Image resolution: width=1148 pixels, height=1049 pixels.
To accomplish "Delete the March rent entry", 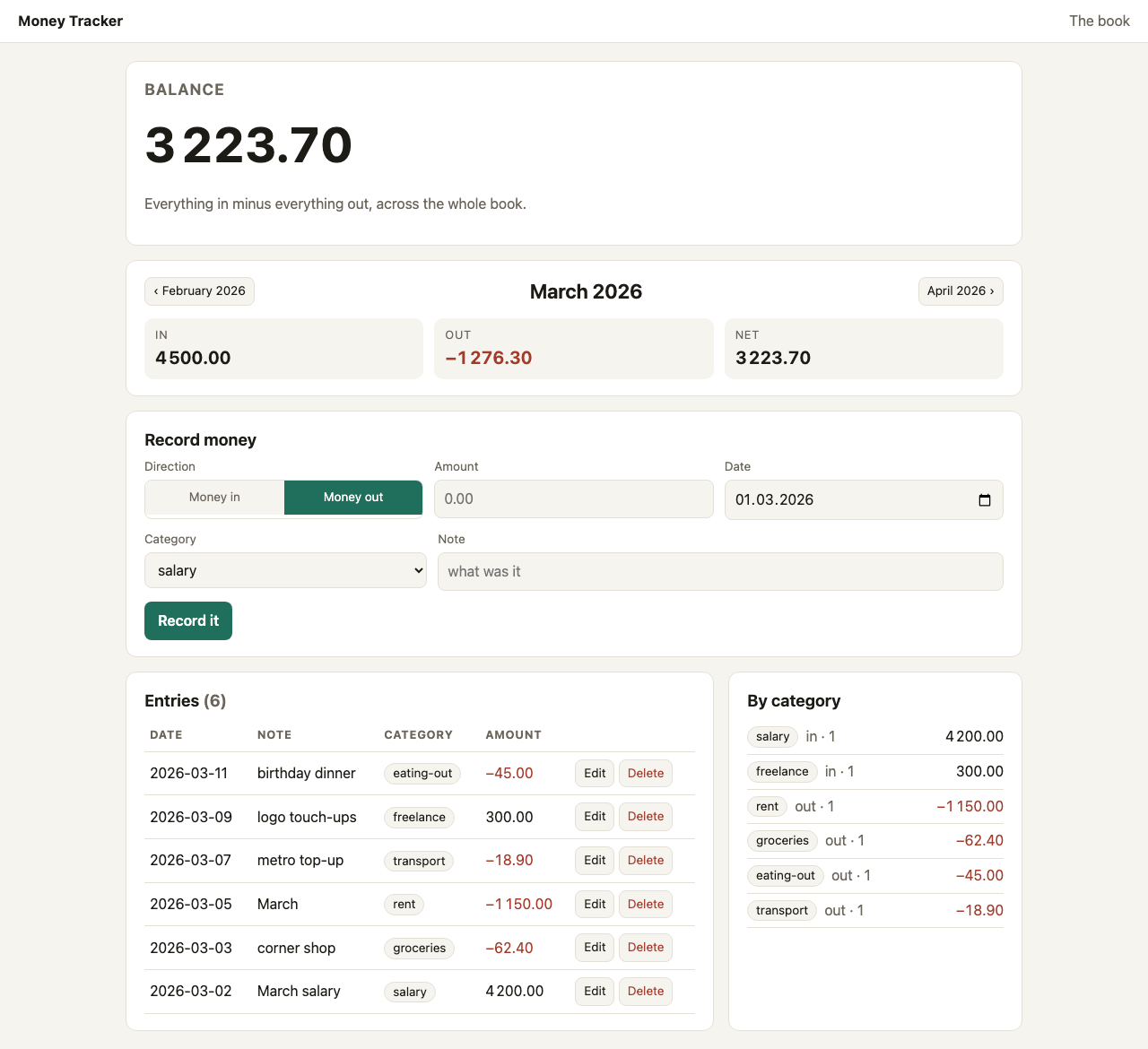I will [x=646, y=904].
